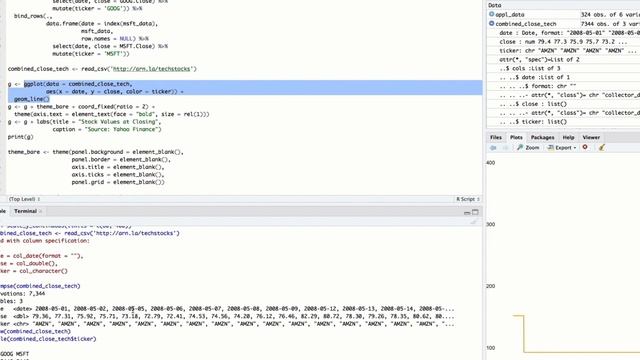Go to next plot with forward arrow
This screenshot has width=640, height=360.
[505, 148]
